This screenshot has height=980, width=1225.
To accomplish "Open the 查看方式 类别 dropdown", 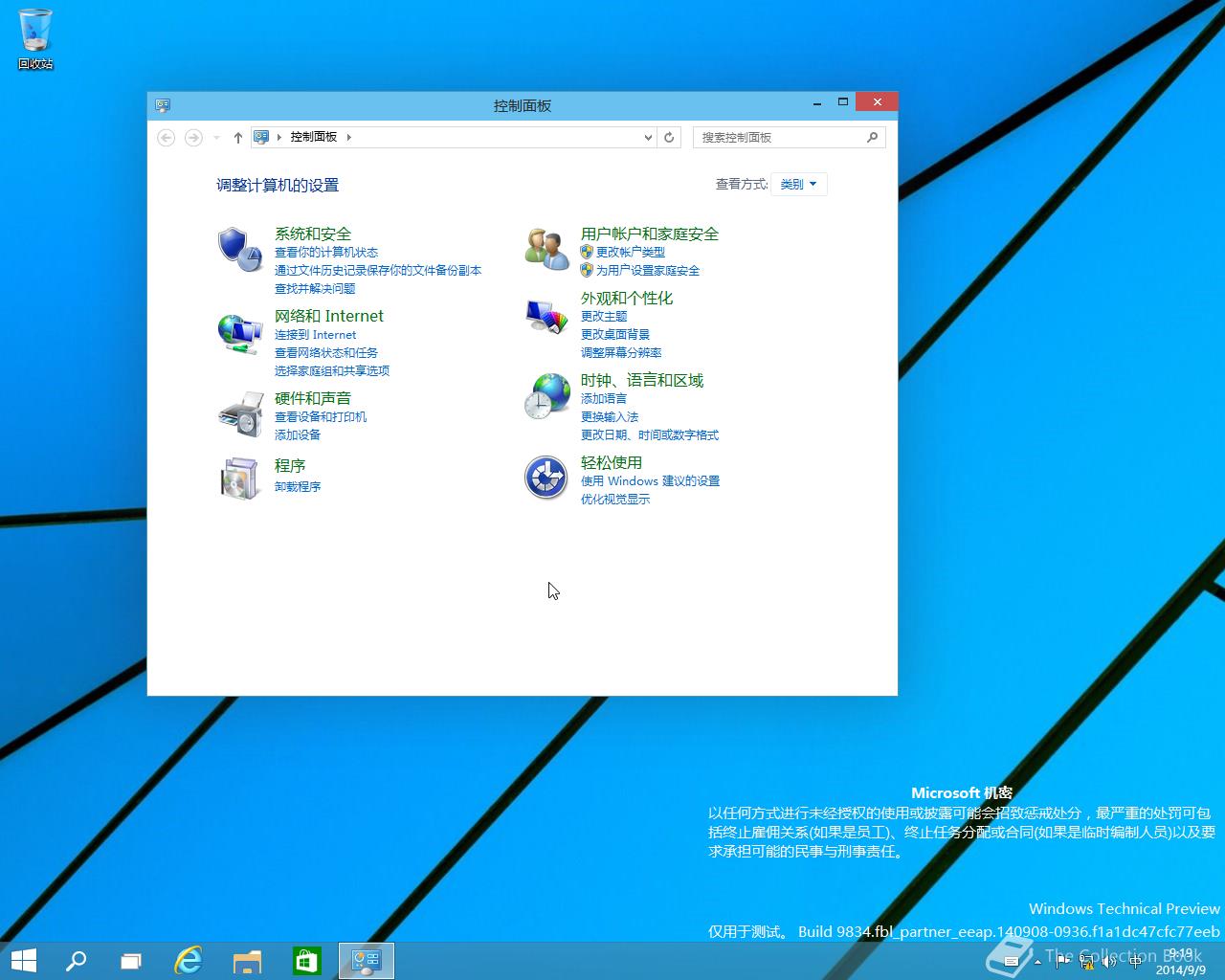I will (798, 184).
